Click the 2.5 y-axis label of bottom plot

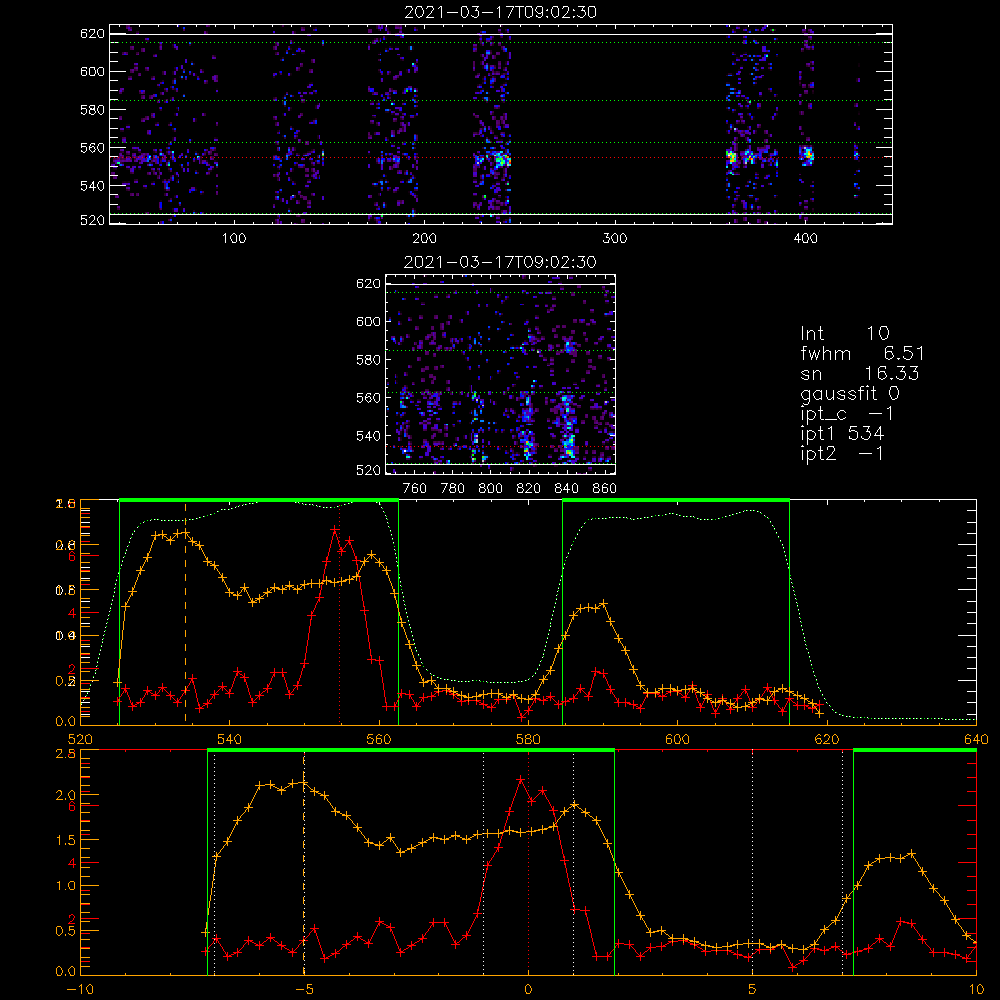coord(66,754)
